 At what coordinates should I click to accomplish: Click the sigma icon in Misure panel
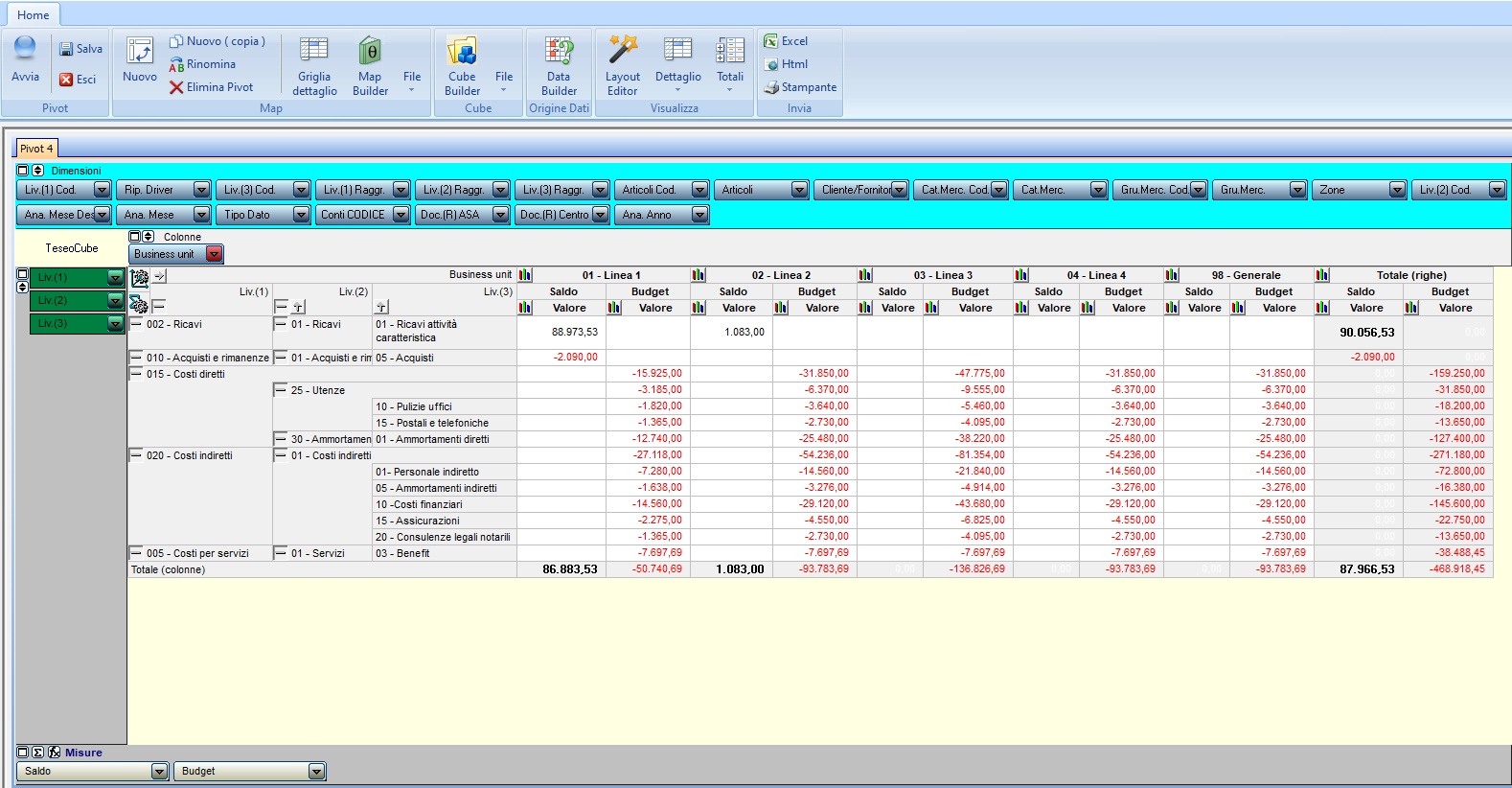coord(37,753)
